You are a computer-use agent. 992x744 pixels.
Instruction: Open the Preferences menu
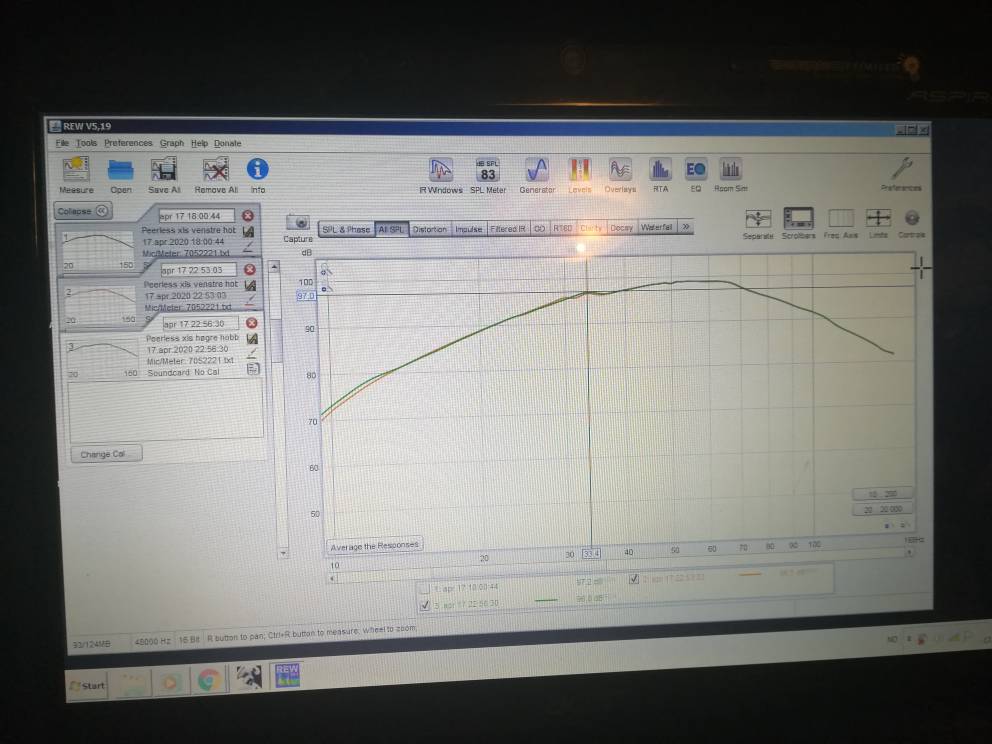(128, 143)
